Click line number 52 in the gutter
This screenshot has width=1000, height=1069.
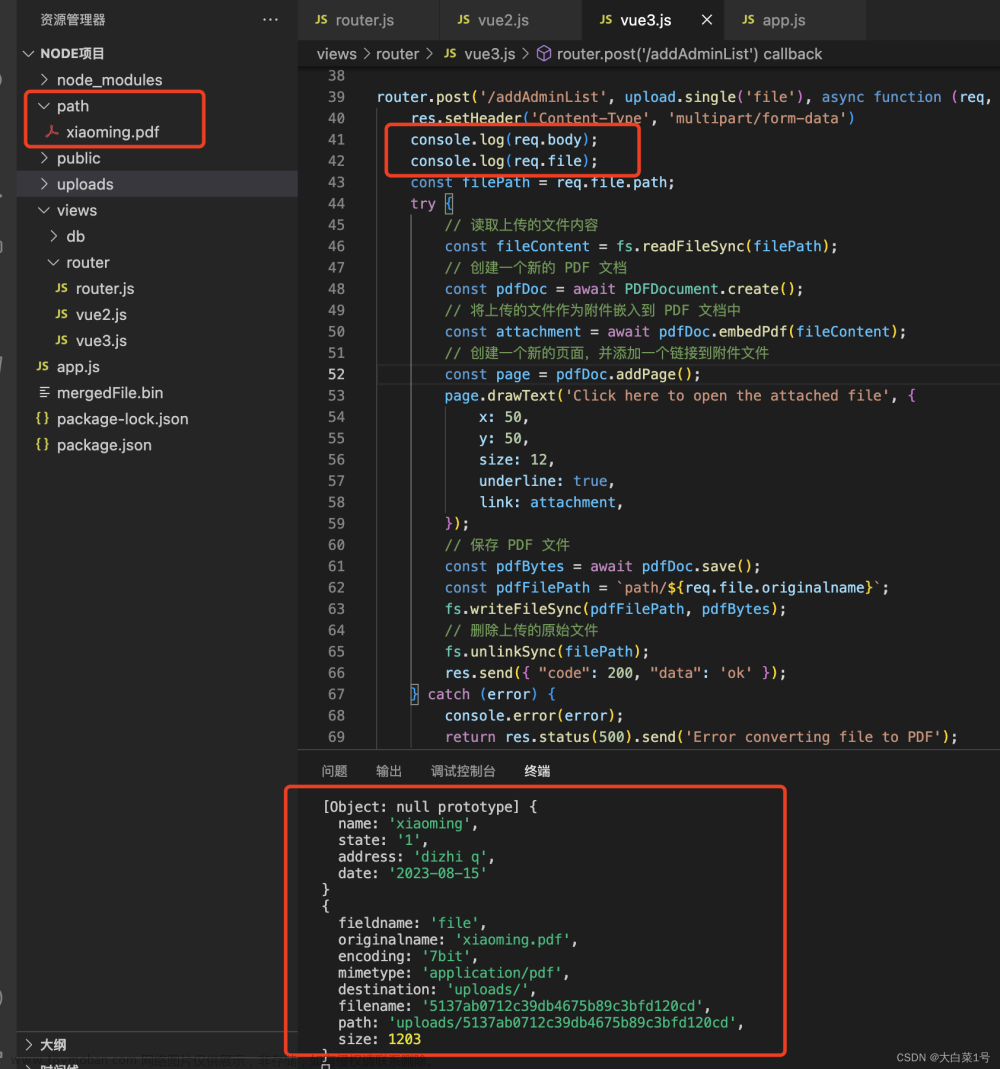point(336,374)
